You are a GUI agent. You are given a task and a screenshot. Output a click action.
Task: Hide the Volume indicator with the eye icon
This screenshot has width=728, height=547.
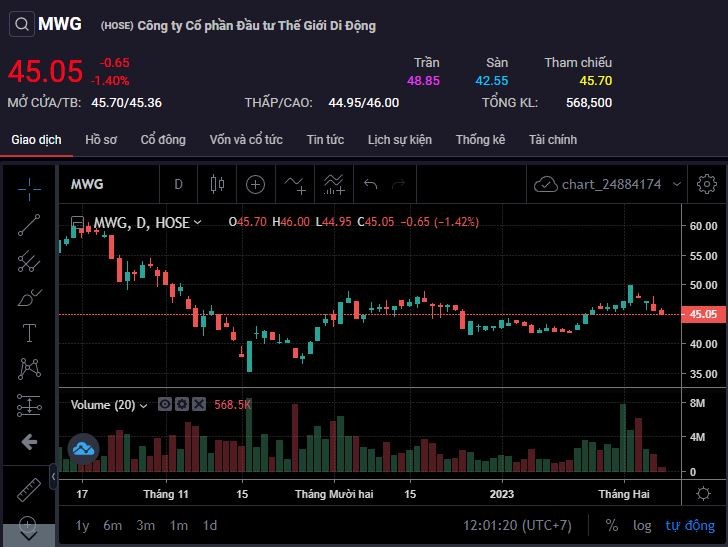coord(166,404)
